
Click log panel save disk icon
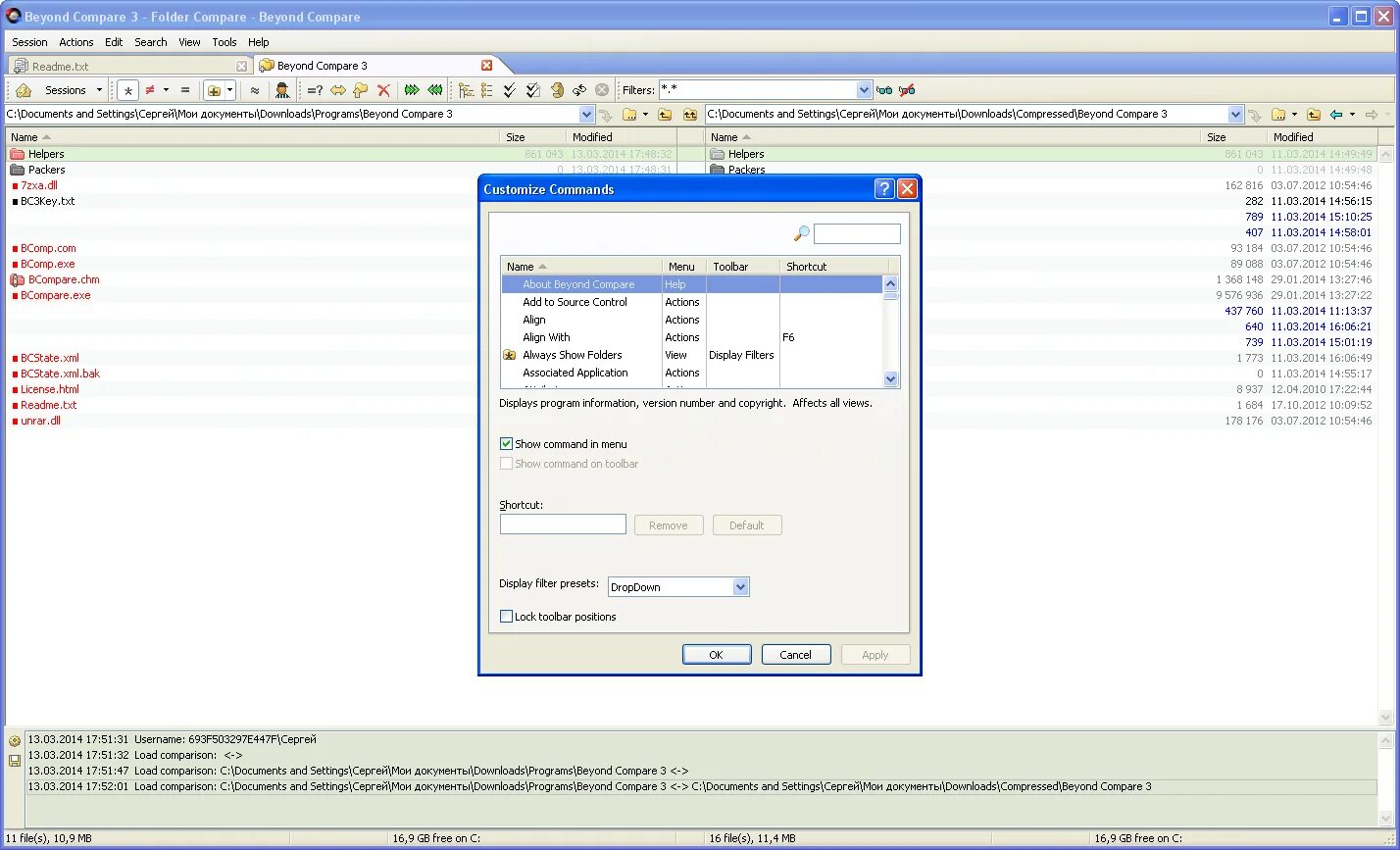(x=15, y=761)
